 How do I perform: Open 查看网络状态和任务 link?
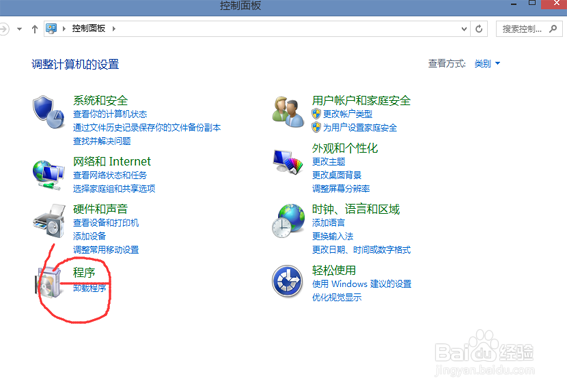tap(110, 175)
